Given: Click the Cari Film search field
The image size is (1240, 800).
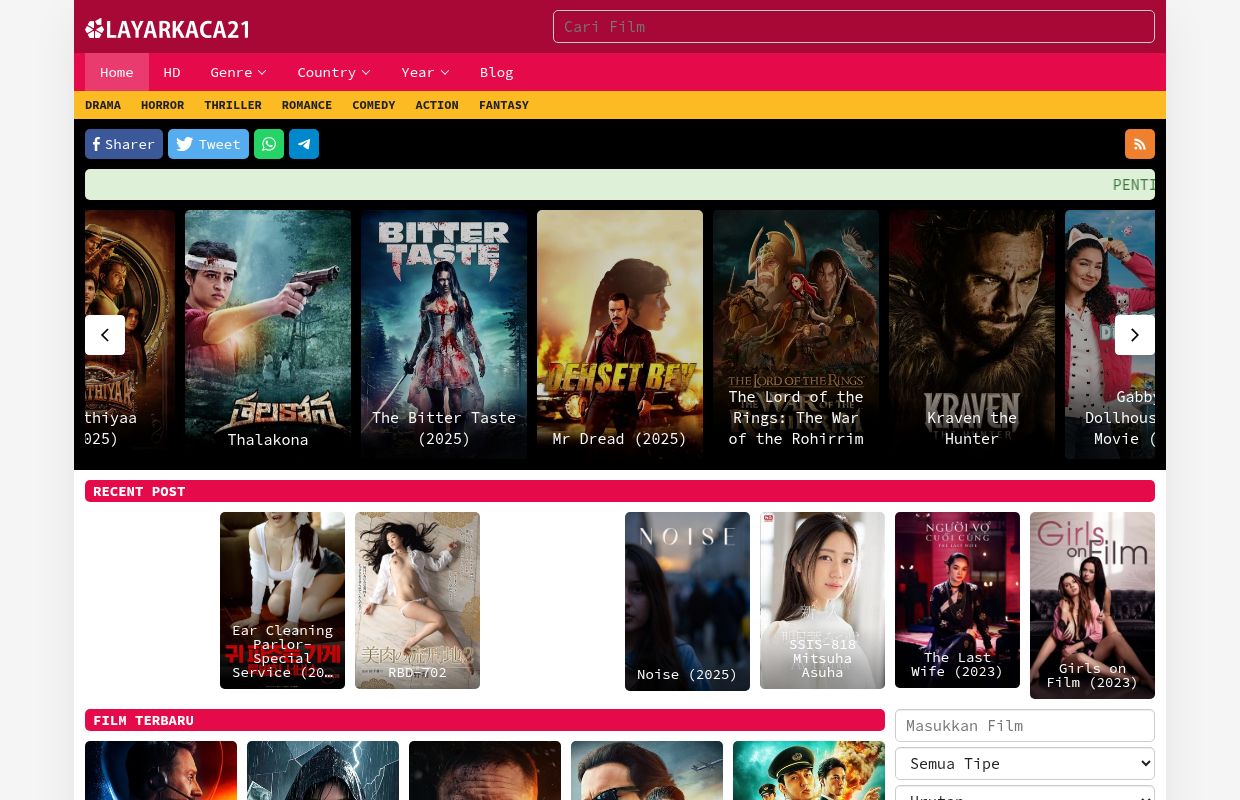Looking at the screenshot, I should [853, 27].
